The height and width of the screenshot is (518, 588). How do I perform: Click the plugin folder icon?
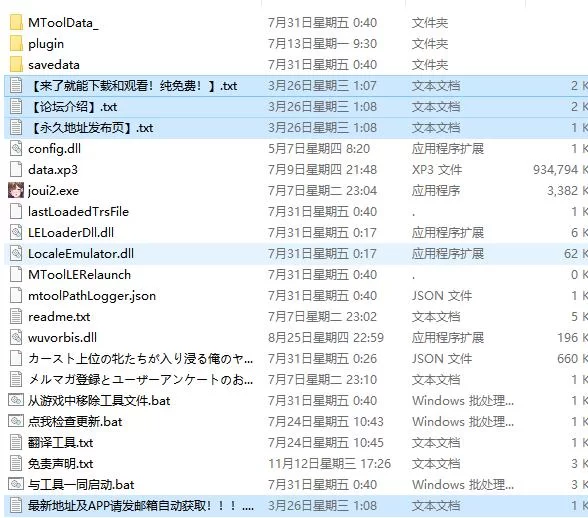click(16, 44)
